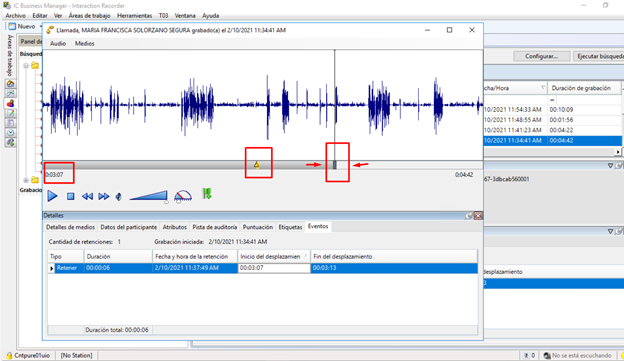Open the Ayuda menu

(211, 16)
